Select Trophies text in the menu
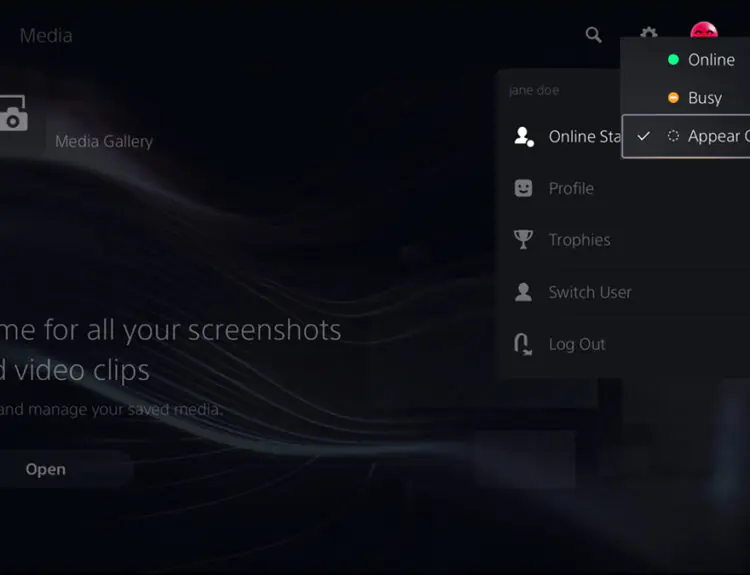Screen dimensions: 750x575 579,240
